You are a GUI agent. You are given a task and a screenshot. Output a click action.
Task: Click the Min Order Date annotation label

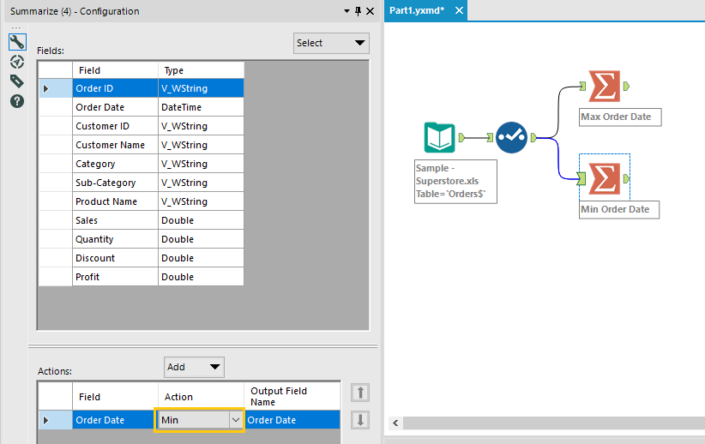tap(619, 209)
